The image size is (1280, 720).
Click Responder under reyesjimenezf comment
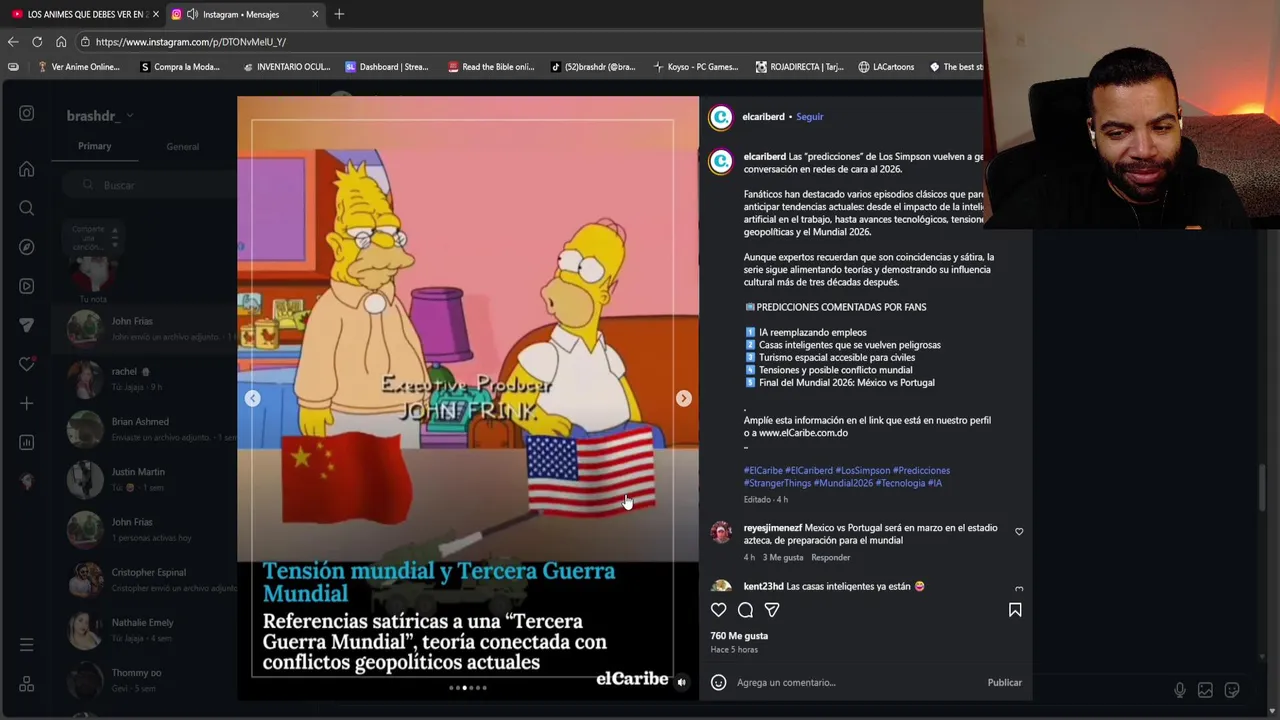coord(831,557)
